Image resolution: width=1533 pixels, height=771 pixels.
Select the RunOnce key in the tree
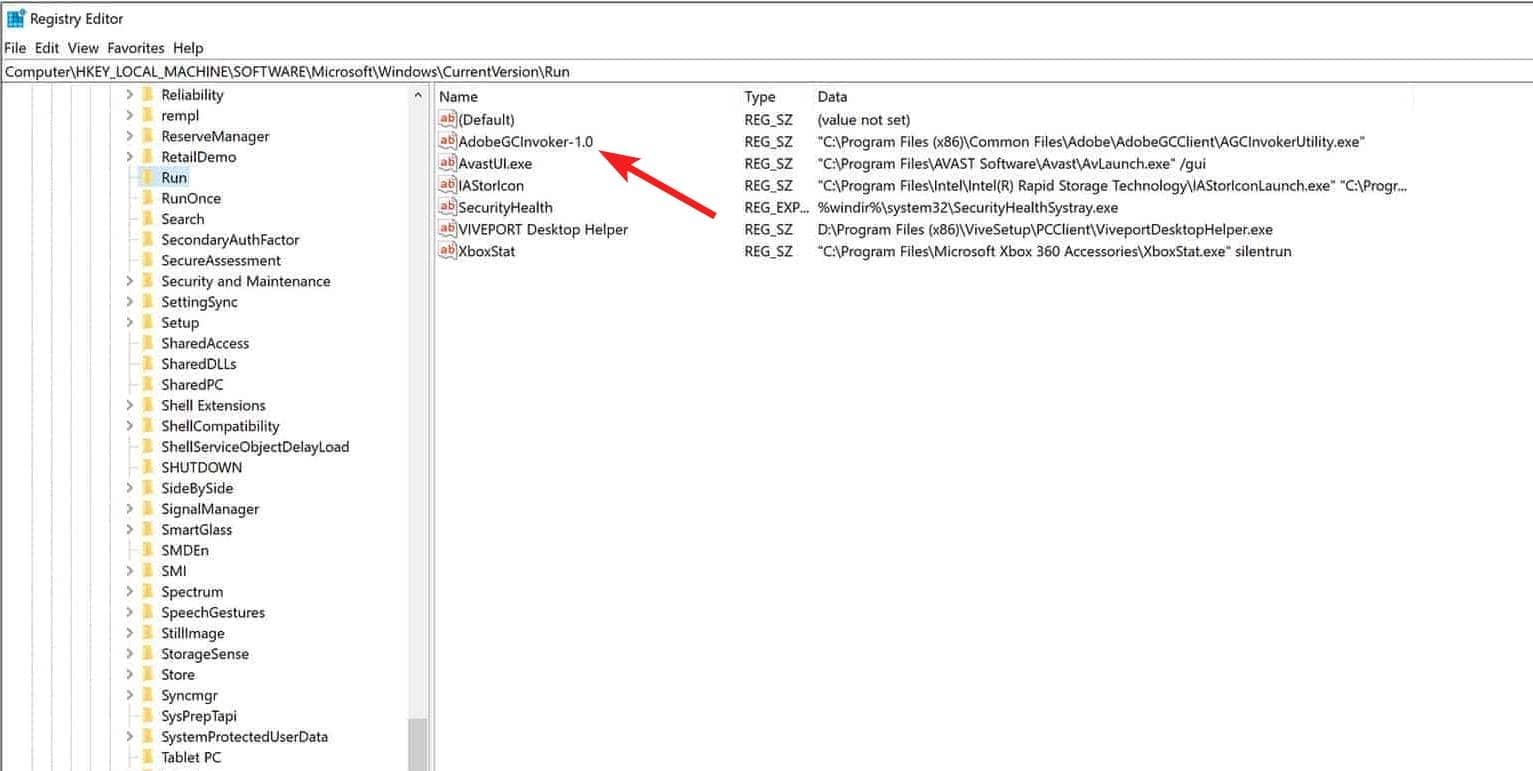point(190,199)
